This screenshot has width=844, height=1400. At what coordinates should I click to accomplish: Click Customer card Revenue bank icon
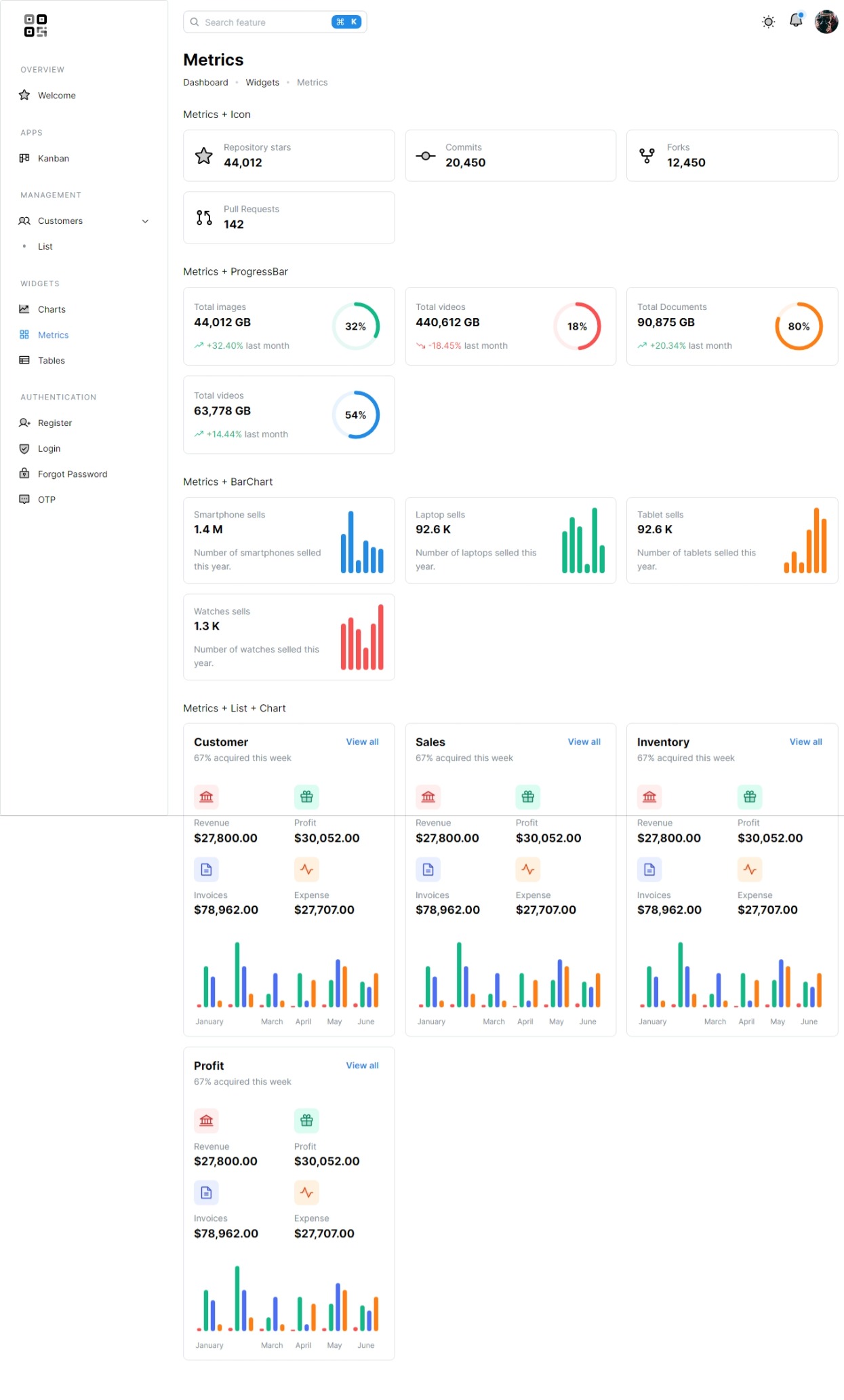pyautogui.click(x=207, y=797)
